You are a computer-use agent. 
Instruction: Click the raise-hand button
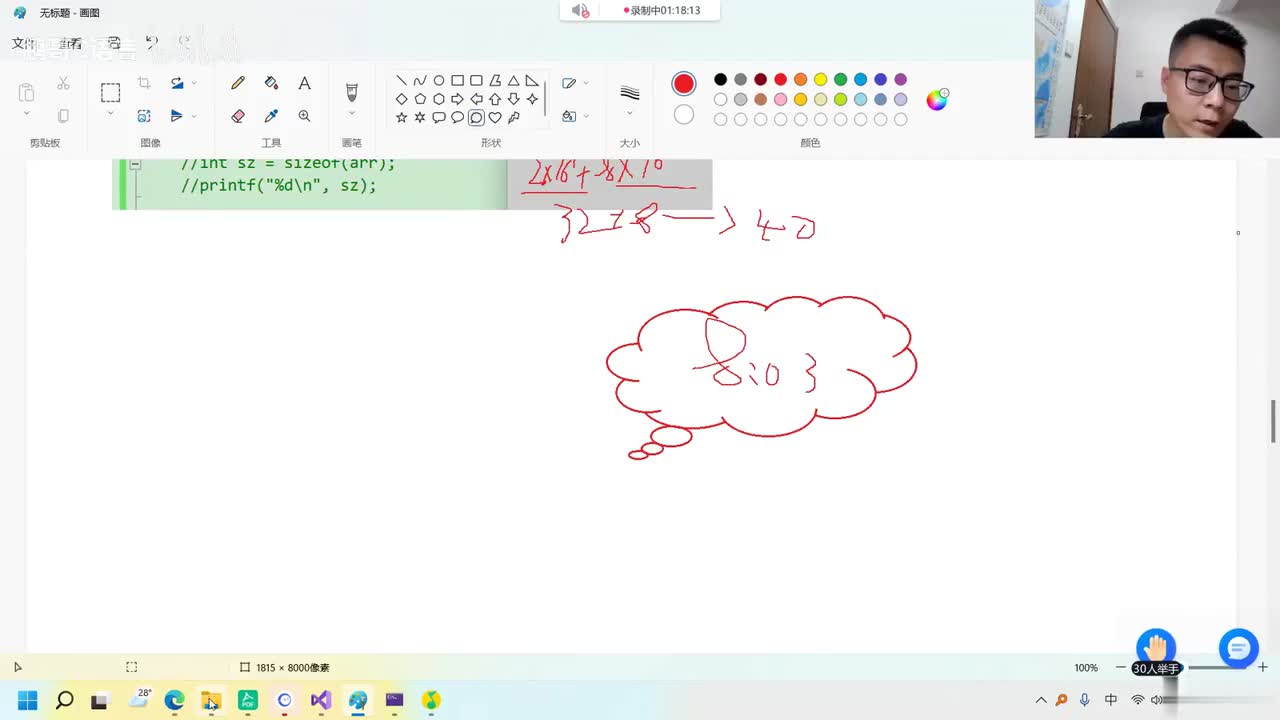pos(1156,648)
